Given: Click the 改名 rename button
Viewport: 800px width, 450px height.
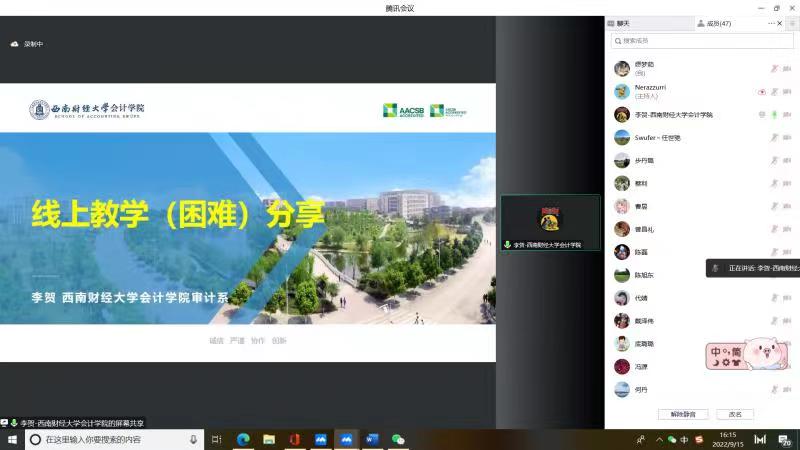Looking at the screenshot, I should point(735,414).
